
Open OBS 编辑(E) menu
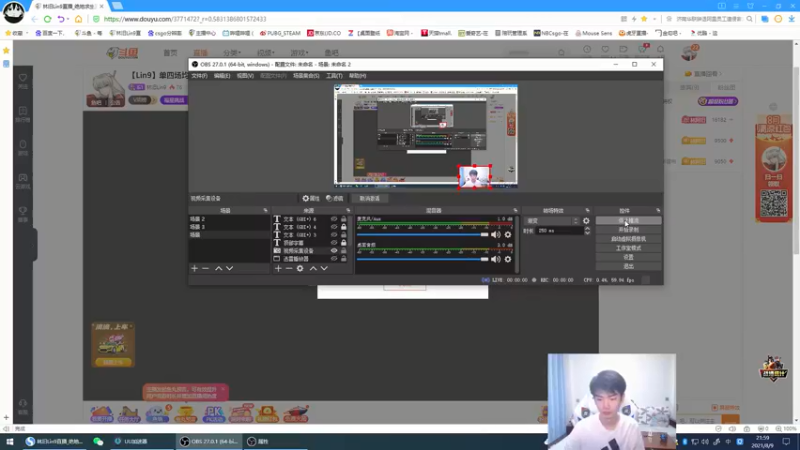tap(222, 76)
